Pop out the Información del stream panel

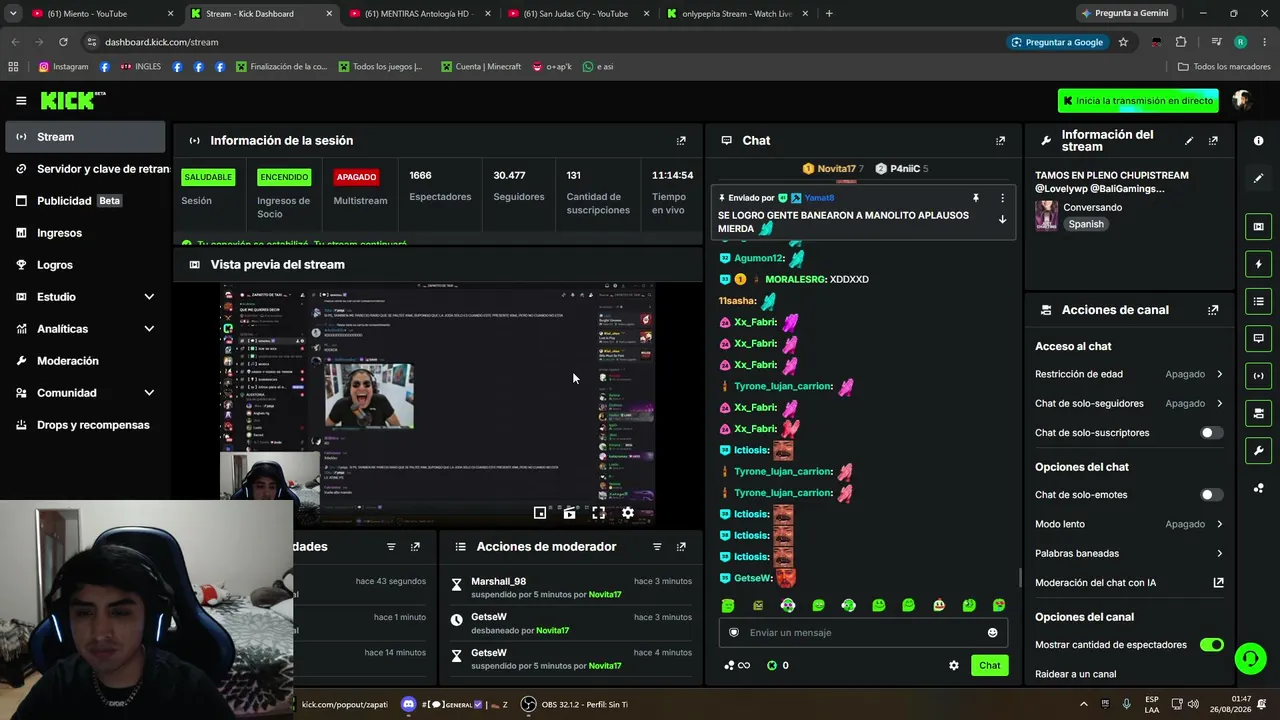click(1213, 141)
